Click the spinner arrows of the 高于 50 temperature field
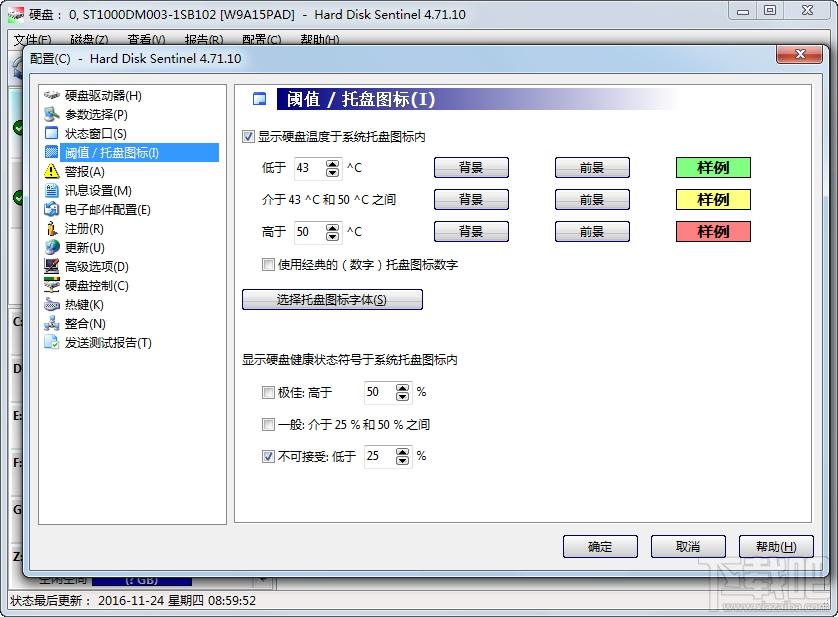The height and width of the screenshot is (617, 838). [x=332, y=232]
